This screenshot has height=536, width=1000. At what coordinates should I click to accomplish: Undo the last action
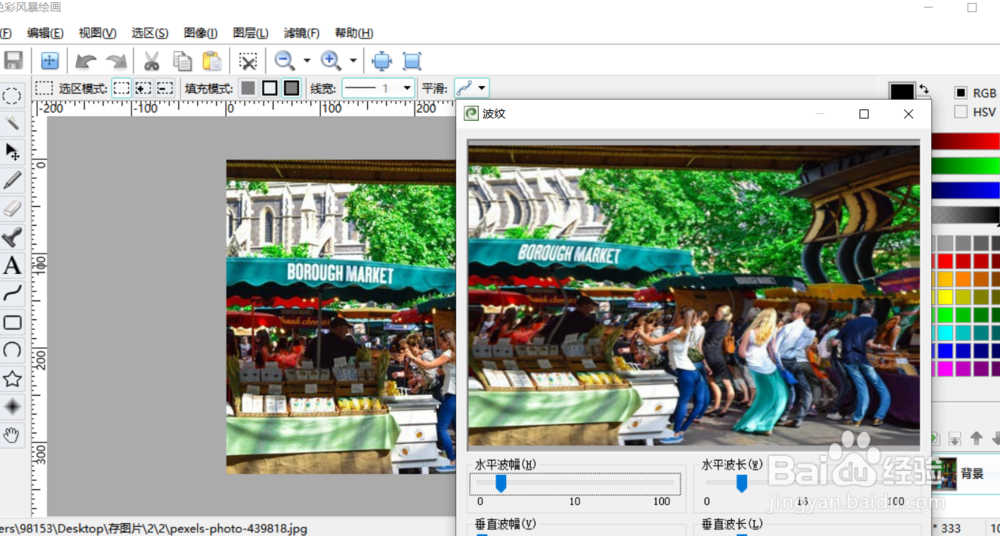pos(85,61)
